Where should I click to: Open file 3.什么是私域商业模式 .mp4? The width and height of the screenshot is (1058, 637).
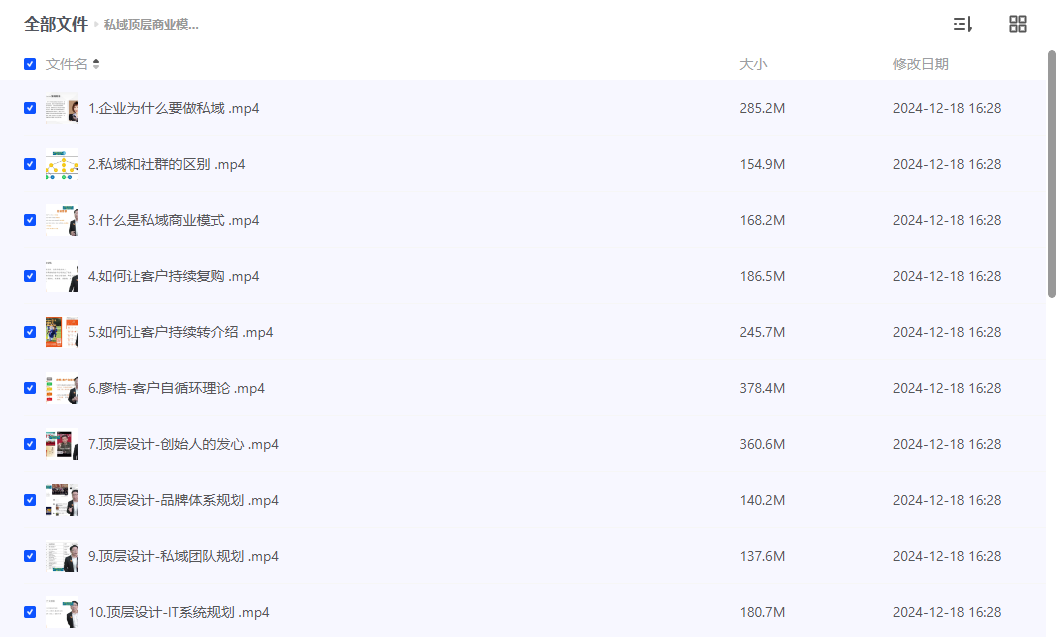click(x=173, y=220)
